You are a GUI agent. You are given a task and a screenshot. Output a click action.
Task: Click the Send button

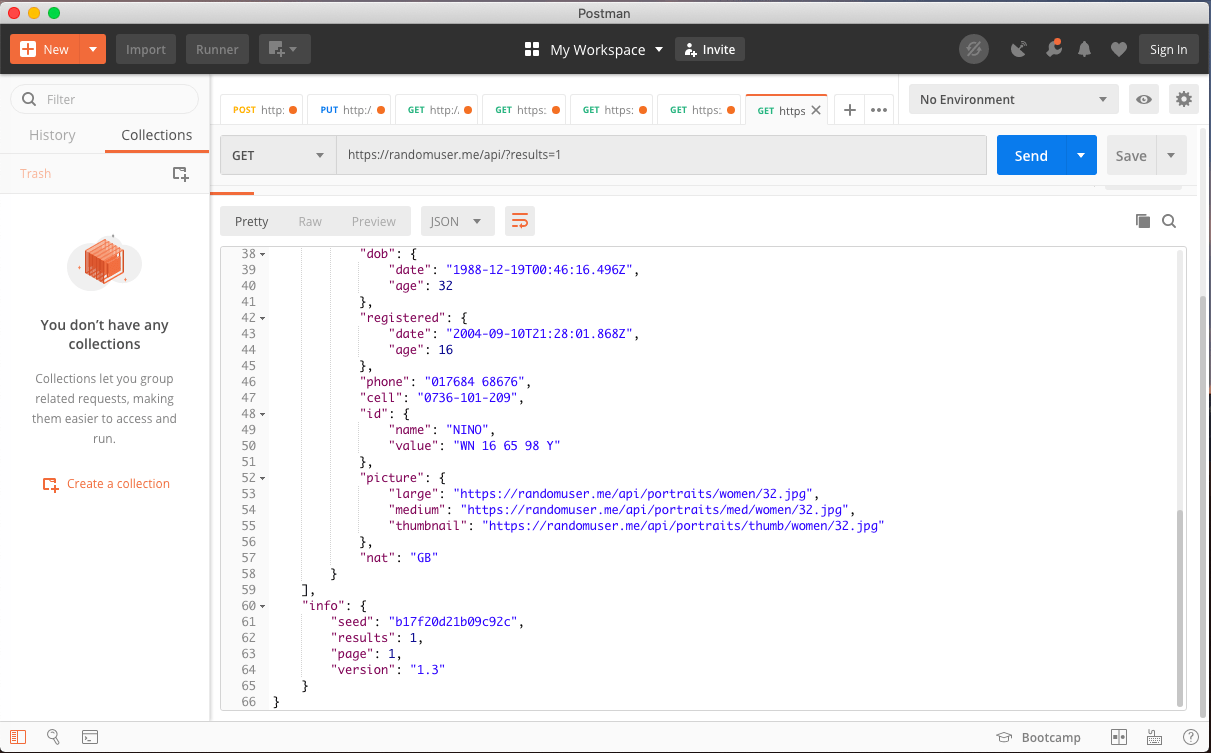point(1030,155)
